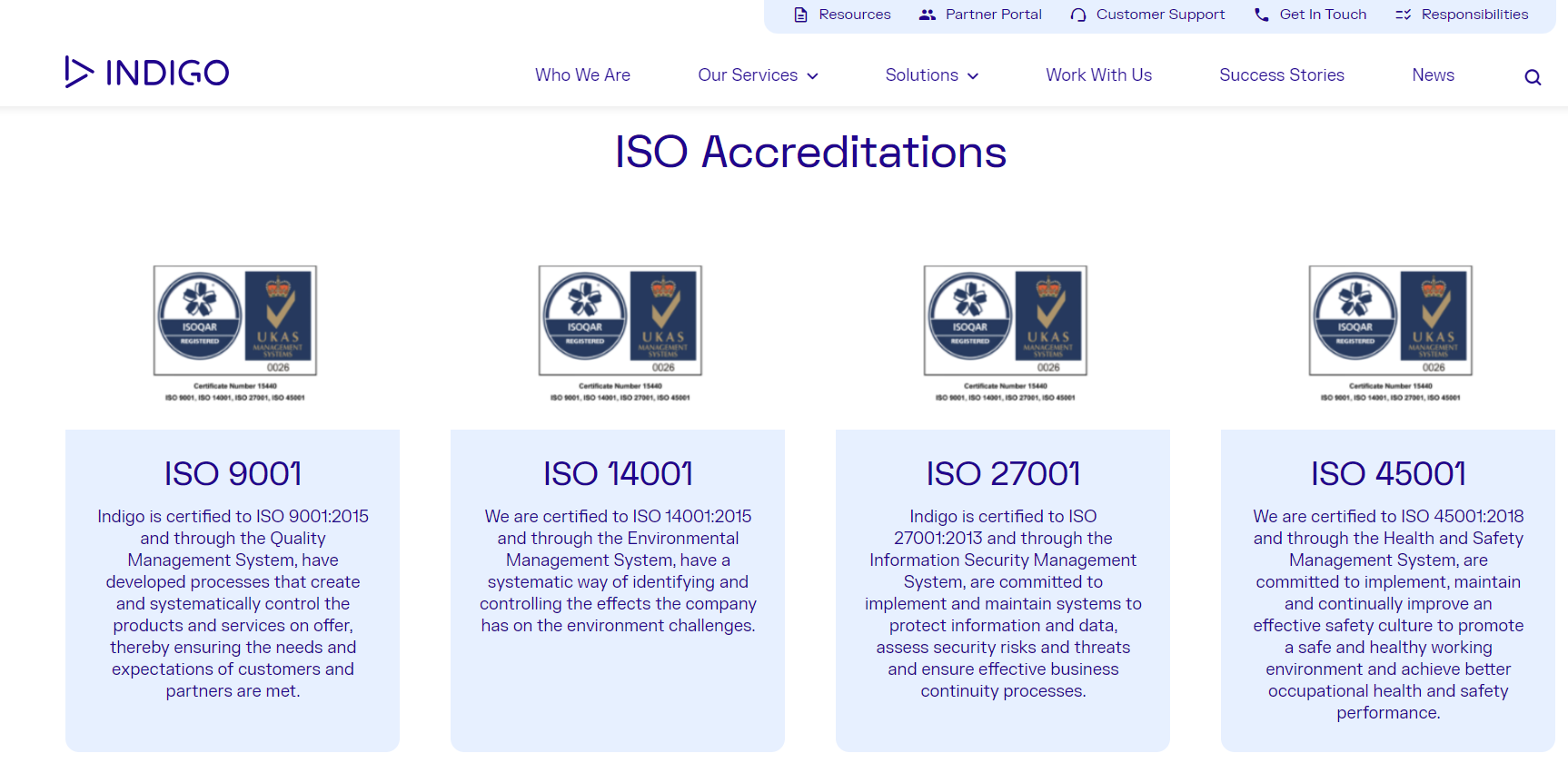Open the Responsibilities link
The height and width of the screenshot is (763, 1568).
(1474, 15)
